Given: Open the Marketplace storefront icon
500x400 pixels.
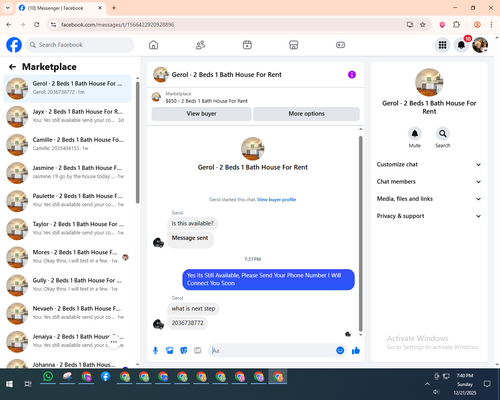Looking at the screenshot, I should click(294, 45).
